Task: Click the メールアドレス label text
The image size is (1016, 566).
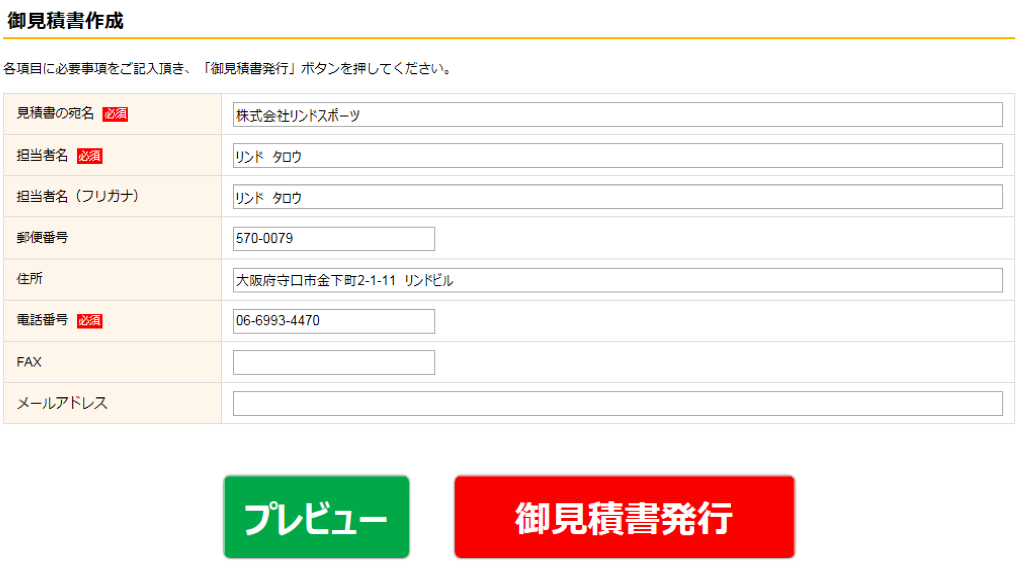Action: (x=62, y=403)
